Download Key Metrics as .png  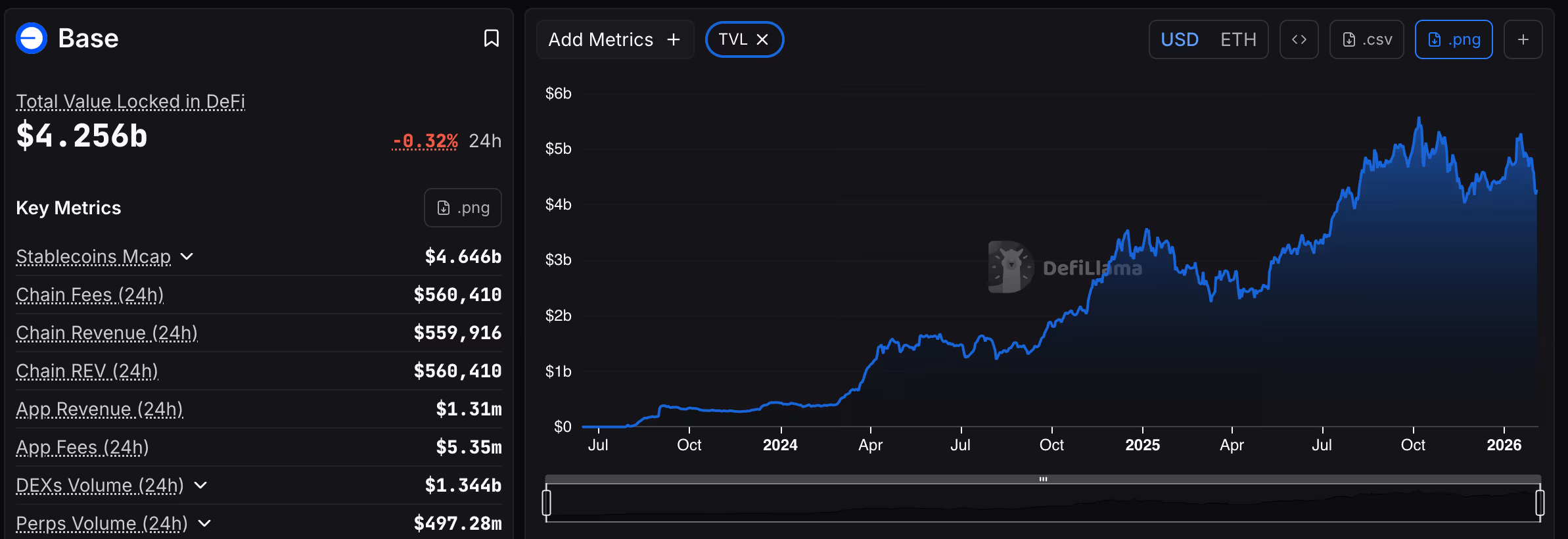[463, 208]
